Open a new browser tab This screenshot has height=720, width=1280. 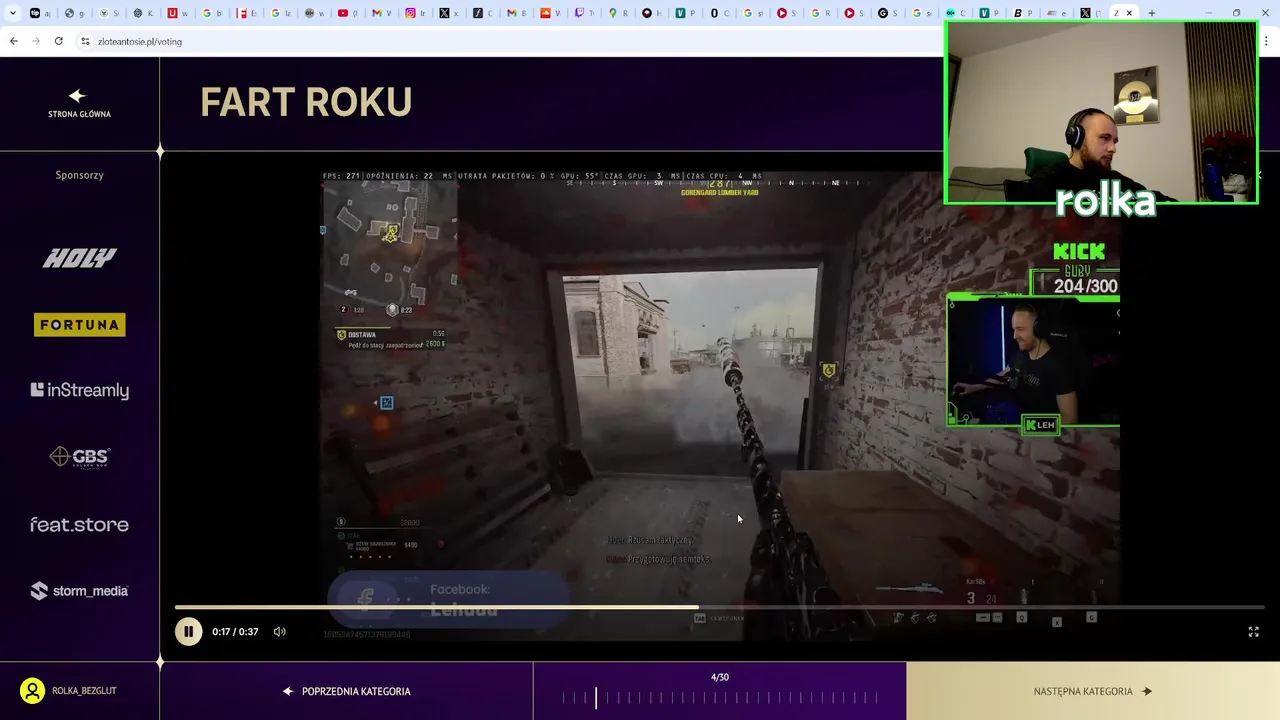[1152, 13]
